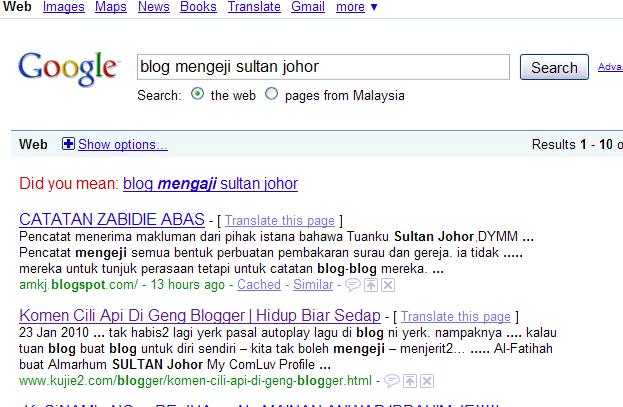This screenshot has height=407, width=623.
Task: Click Cached link for amkj.blogspot result
Action: click(259, 285)
